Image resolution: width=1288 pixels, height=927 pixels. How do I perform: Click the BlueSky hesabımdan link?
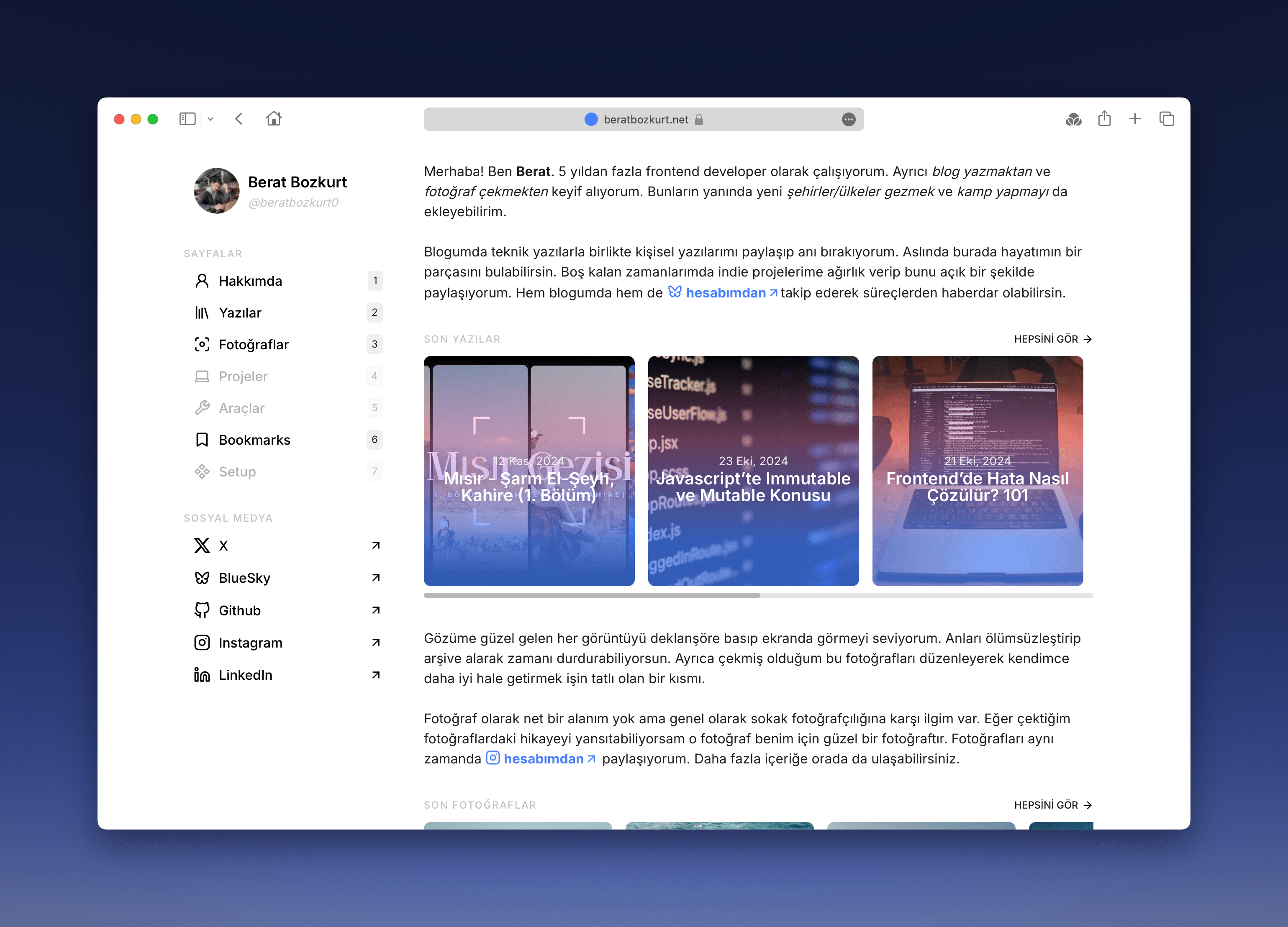click(725, 293)
